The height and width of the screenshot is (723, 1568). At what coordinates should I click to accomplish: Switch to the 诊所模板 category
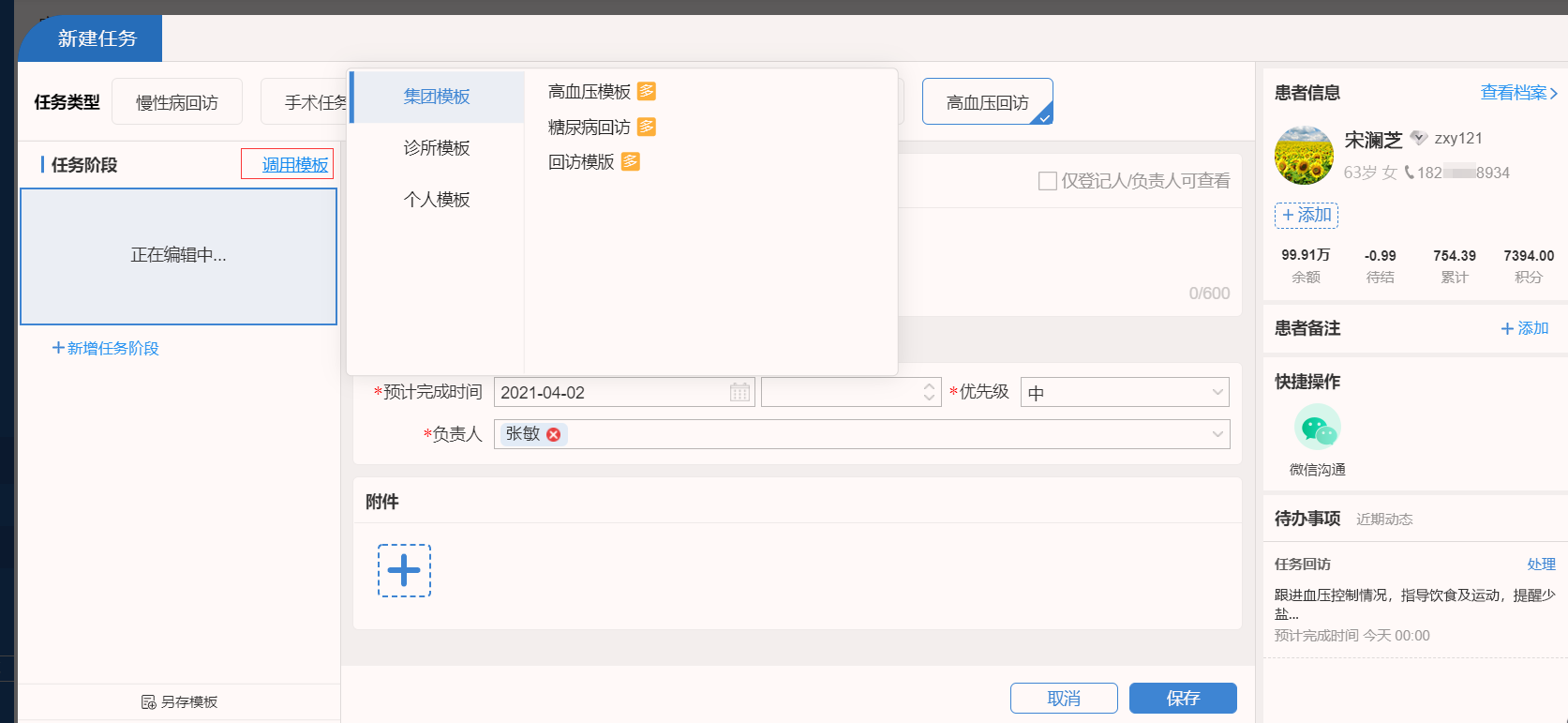pos(437,148)
